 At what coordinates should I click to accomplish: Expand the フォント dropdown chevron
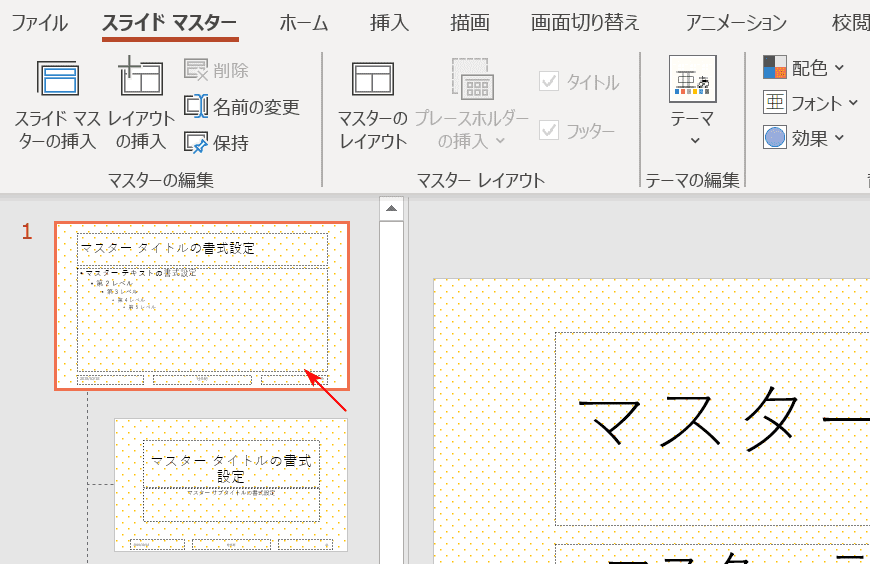click(x=853, y=103)
